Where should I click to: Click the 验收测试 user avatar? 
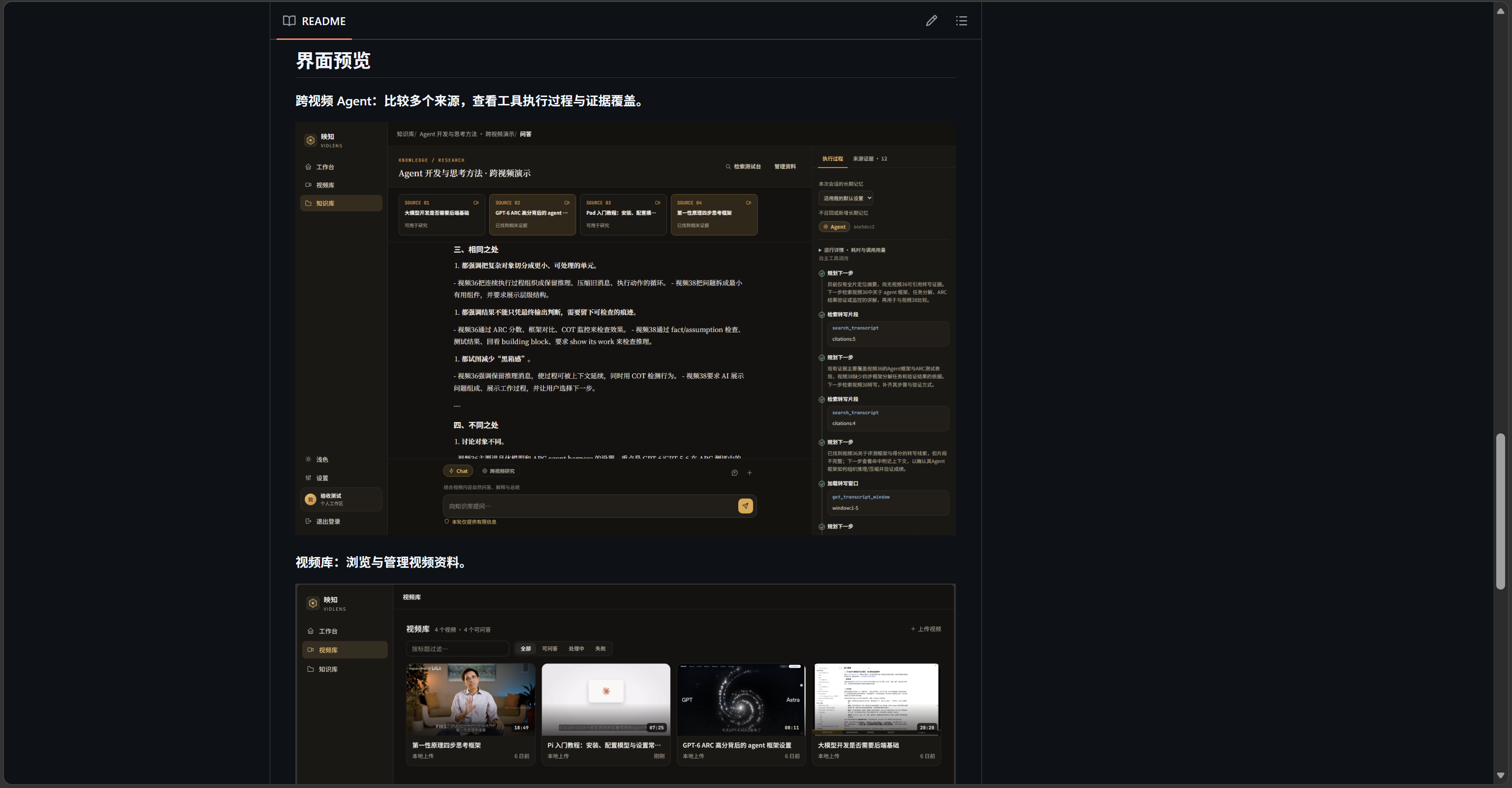(x=311, y=499)
